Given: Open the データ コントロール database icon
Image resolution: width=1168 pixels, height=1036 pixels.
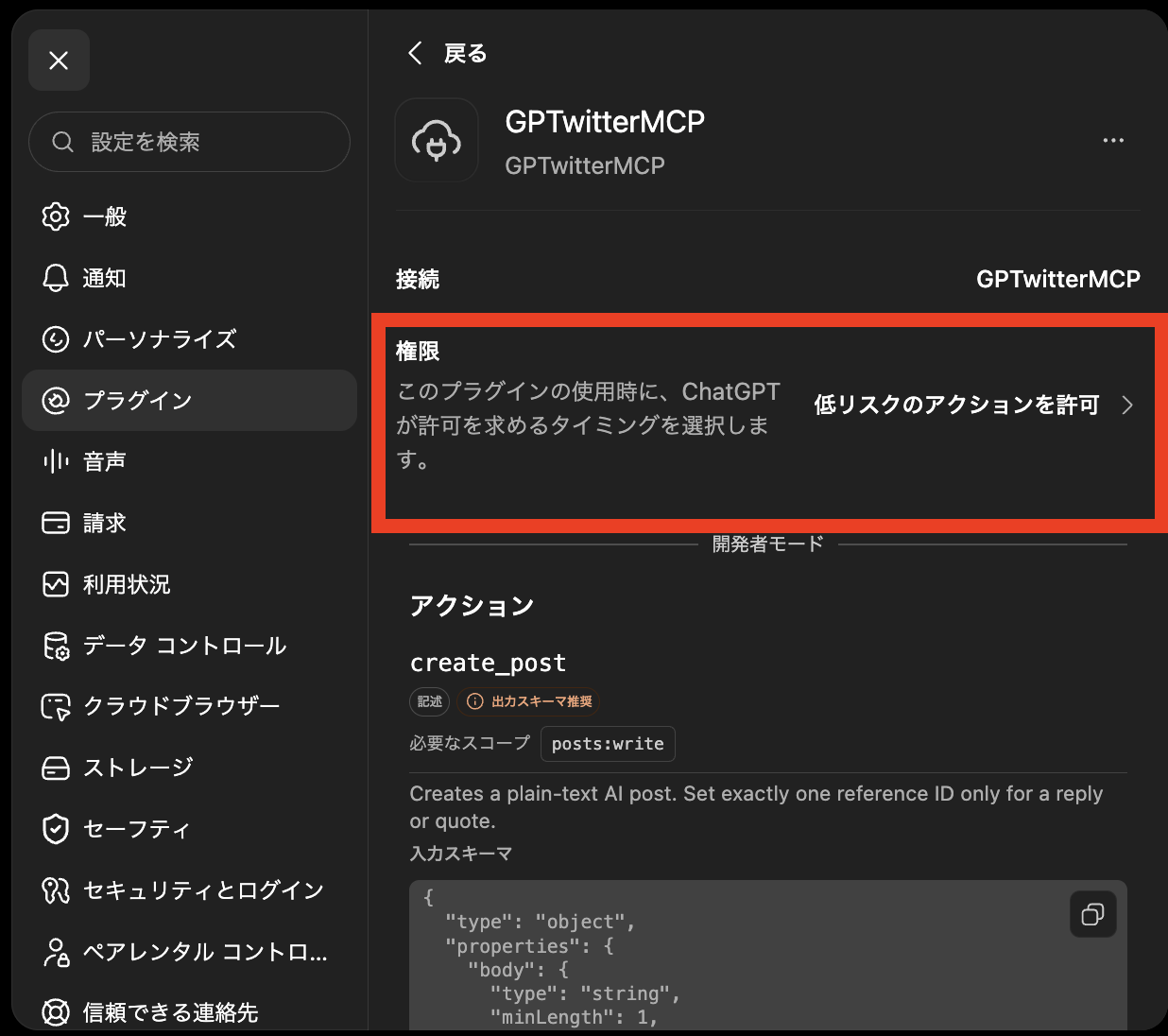Looking at the screenshot, I should (x=56, y=646).
